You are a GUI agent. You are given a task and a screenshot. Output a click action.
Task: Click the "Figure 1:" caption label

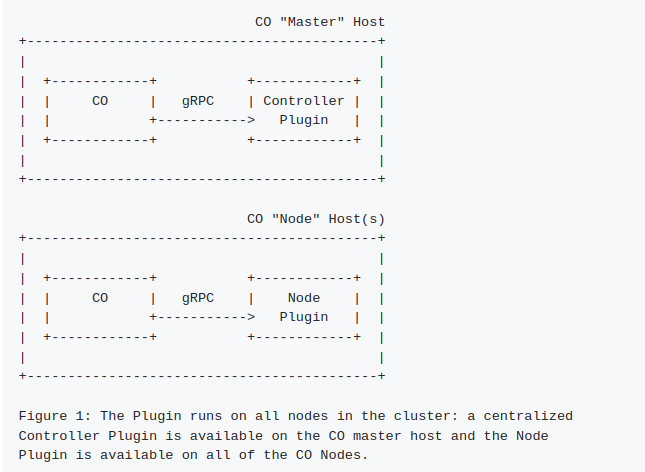tap(55, 415)
